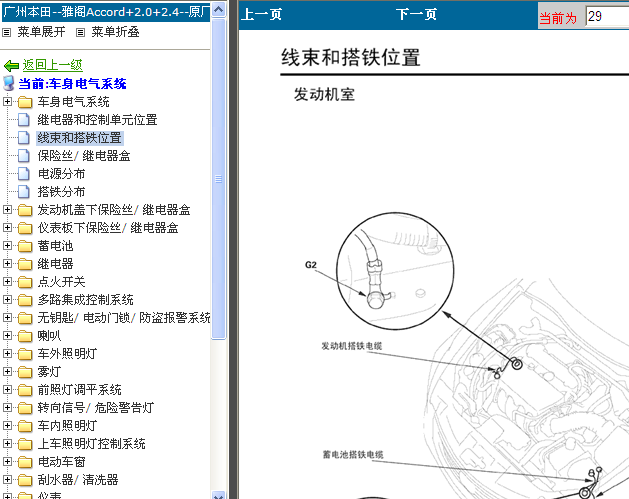629x499 pixels.
Task: Click folder icon of 蓄电池
Action: [x=25, y=246]
